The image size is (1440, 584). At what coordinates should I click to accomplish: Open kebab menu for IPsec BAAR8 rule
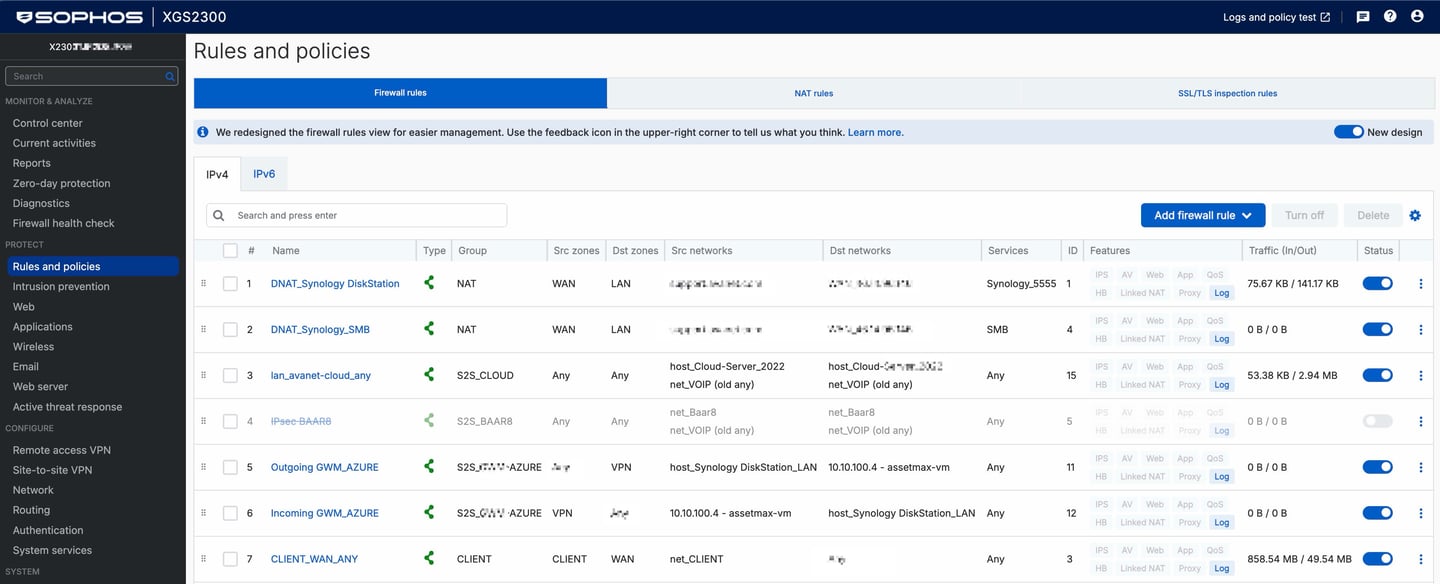(1421, 422)
